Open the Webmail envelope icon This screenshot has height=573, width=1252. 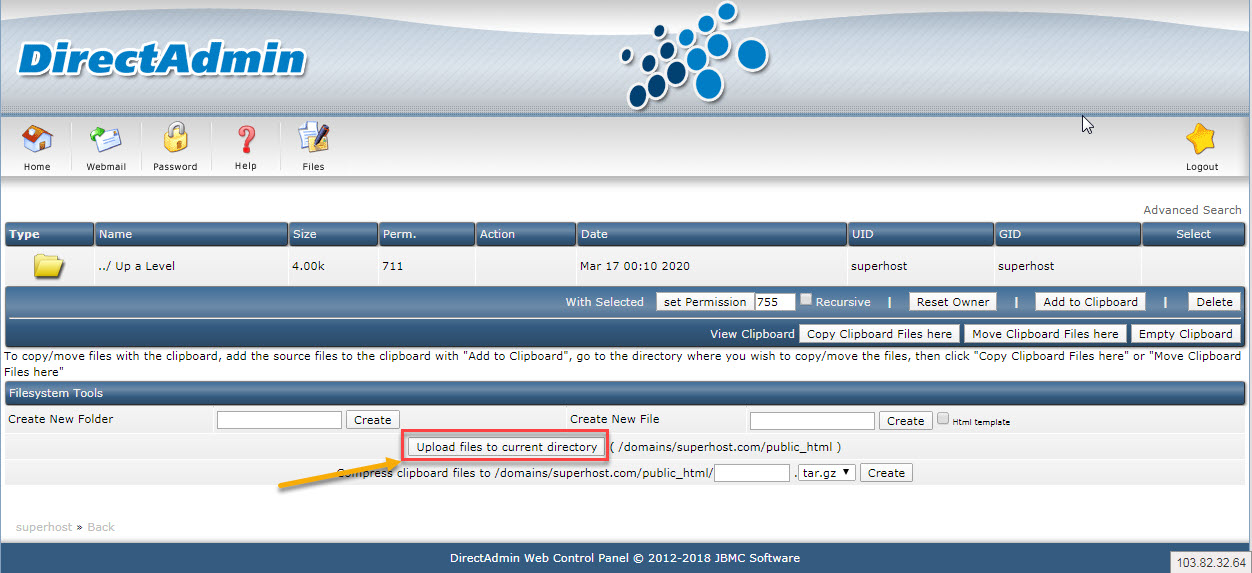tap(106, 140)
